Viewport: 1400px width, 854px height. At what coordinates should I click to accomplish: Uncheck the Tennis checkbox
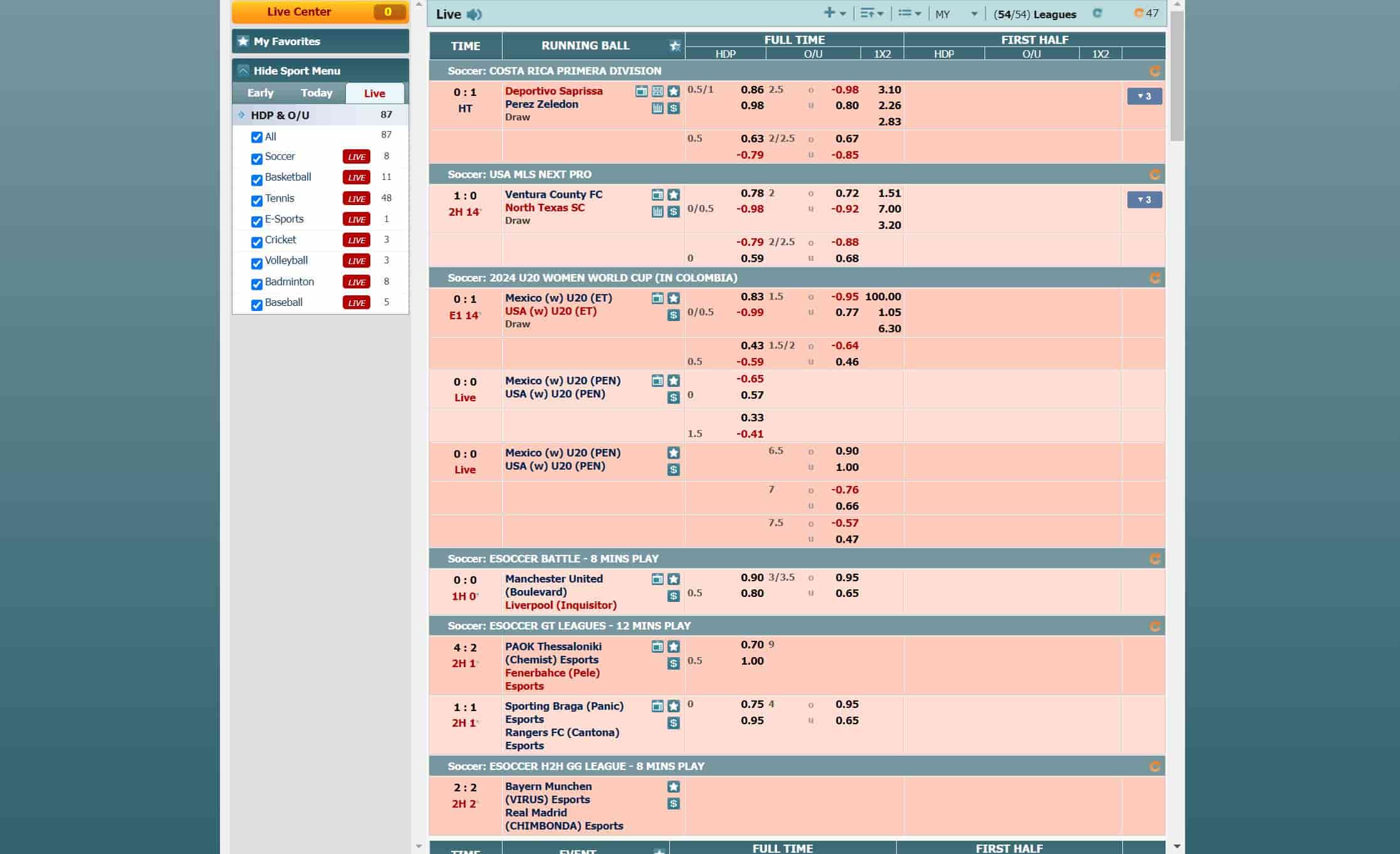[257, 201]
